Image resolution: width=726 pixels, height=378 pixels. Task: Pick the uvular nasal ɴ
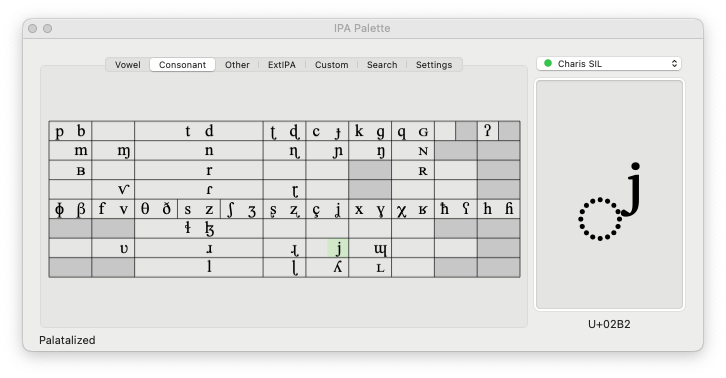(x=423, y=151)
